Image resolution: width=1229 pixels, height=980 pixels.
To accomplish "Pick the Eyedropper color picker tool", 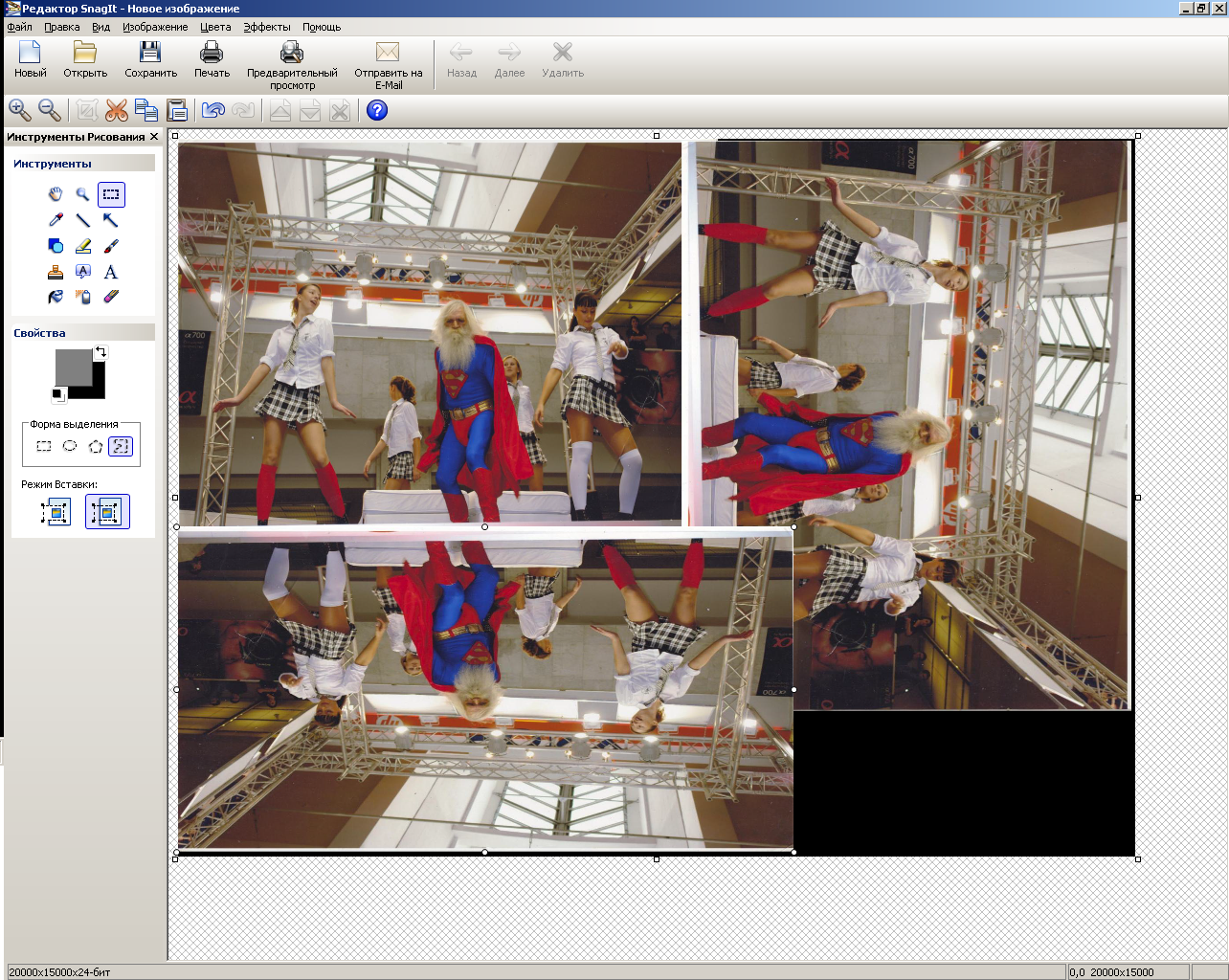I will pyautogui.click(x=56, y=220).
